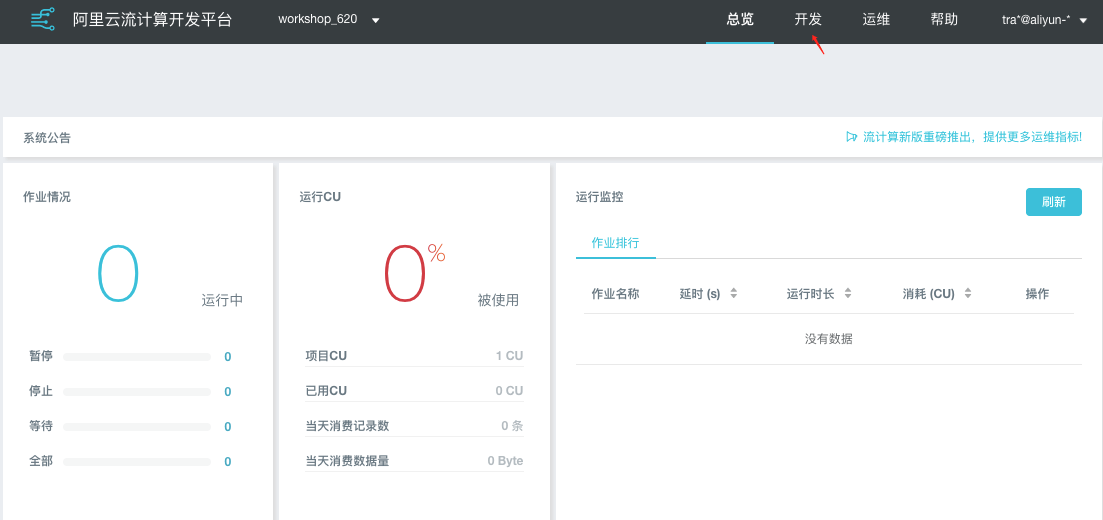Click the 运行CU panel title
Screen dimensions: 1103x520
click(320, 197)
